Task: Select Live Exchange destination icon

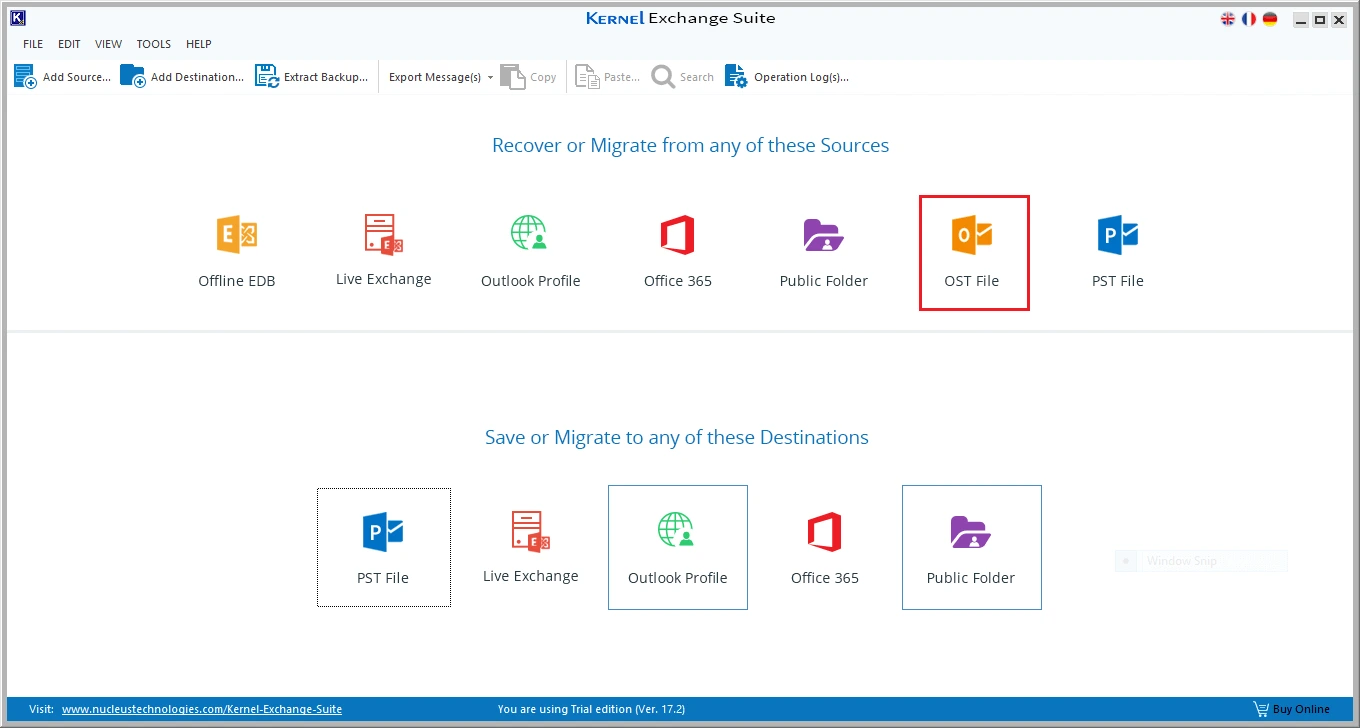Action: 530,547
